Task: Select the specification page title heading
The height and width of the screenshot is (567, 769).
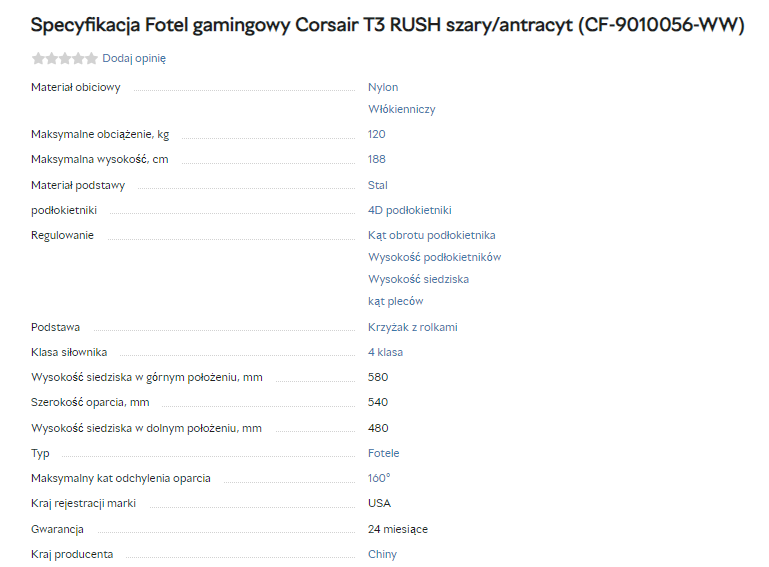Action: tap(387, 25)
